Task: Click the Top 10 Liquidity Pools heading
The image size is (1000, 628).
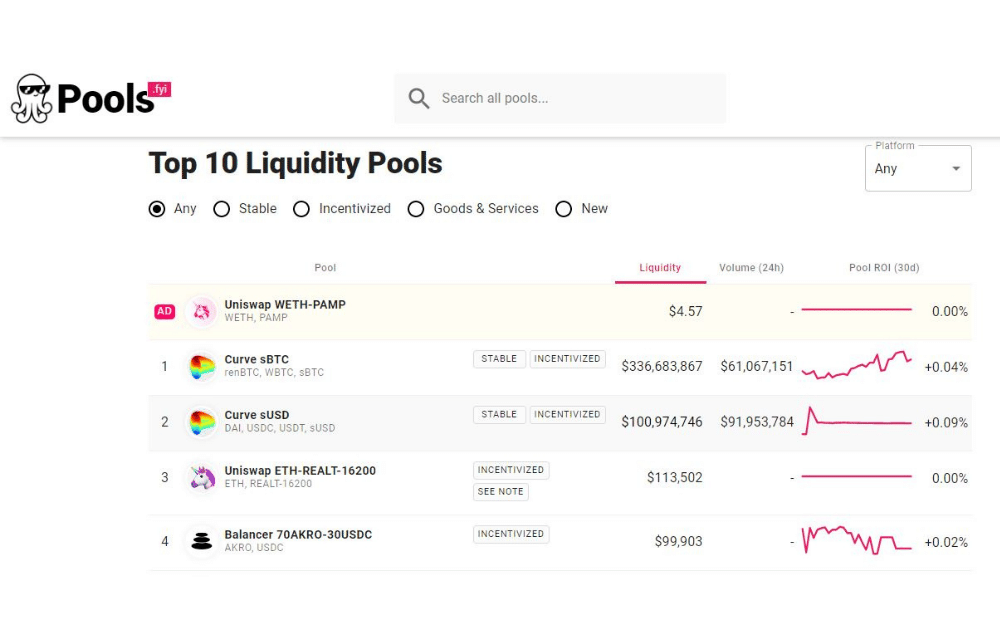Action: point(295,163)
